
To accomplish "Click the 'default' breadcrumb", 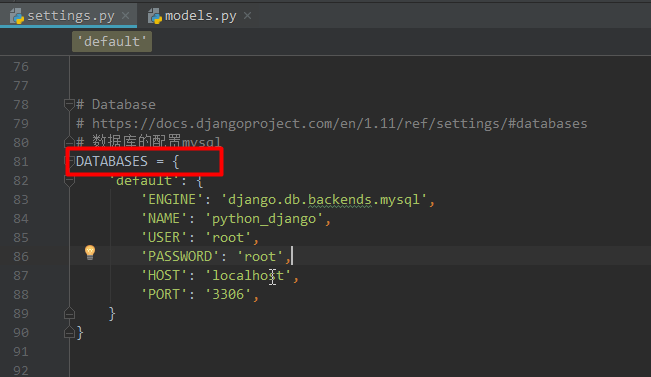I will 112,42.
